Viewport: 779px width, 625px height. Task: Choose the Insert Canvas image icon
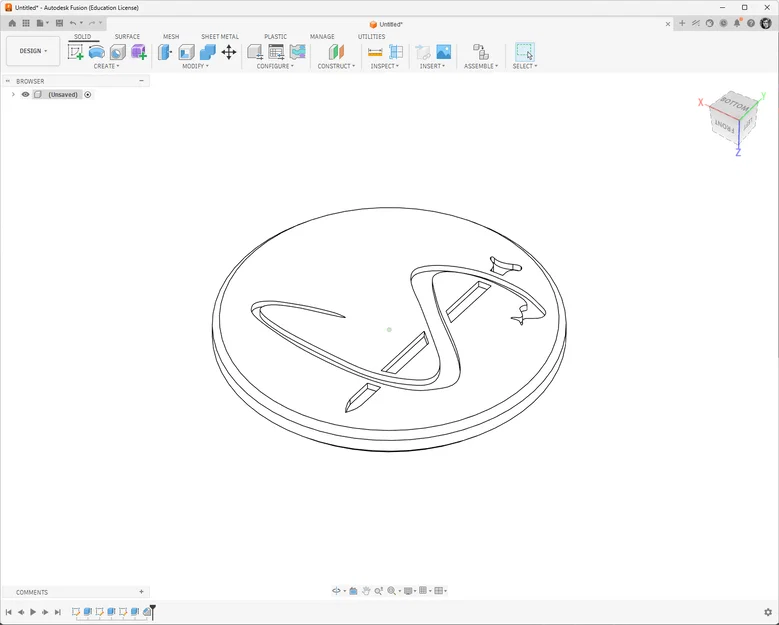(444, 52)
